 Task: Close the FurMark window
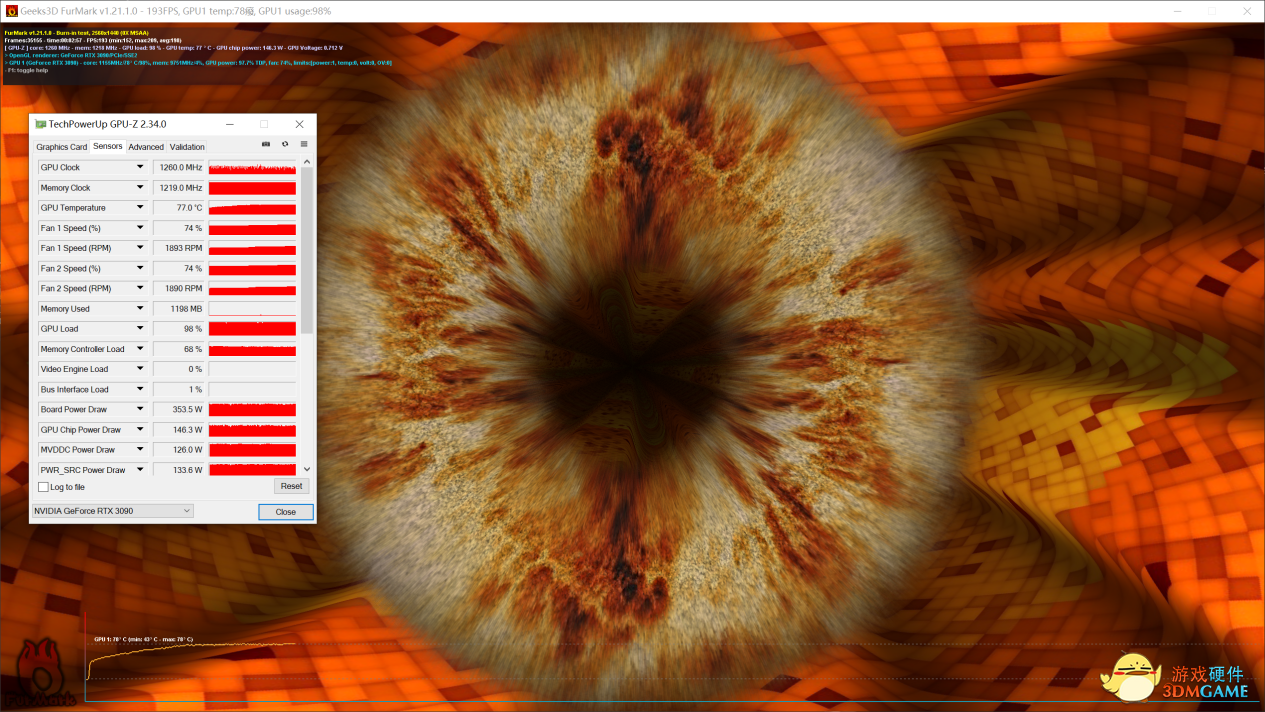point(1247,11)
